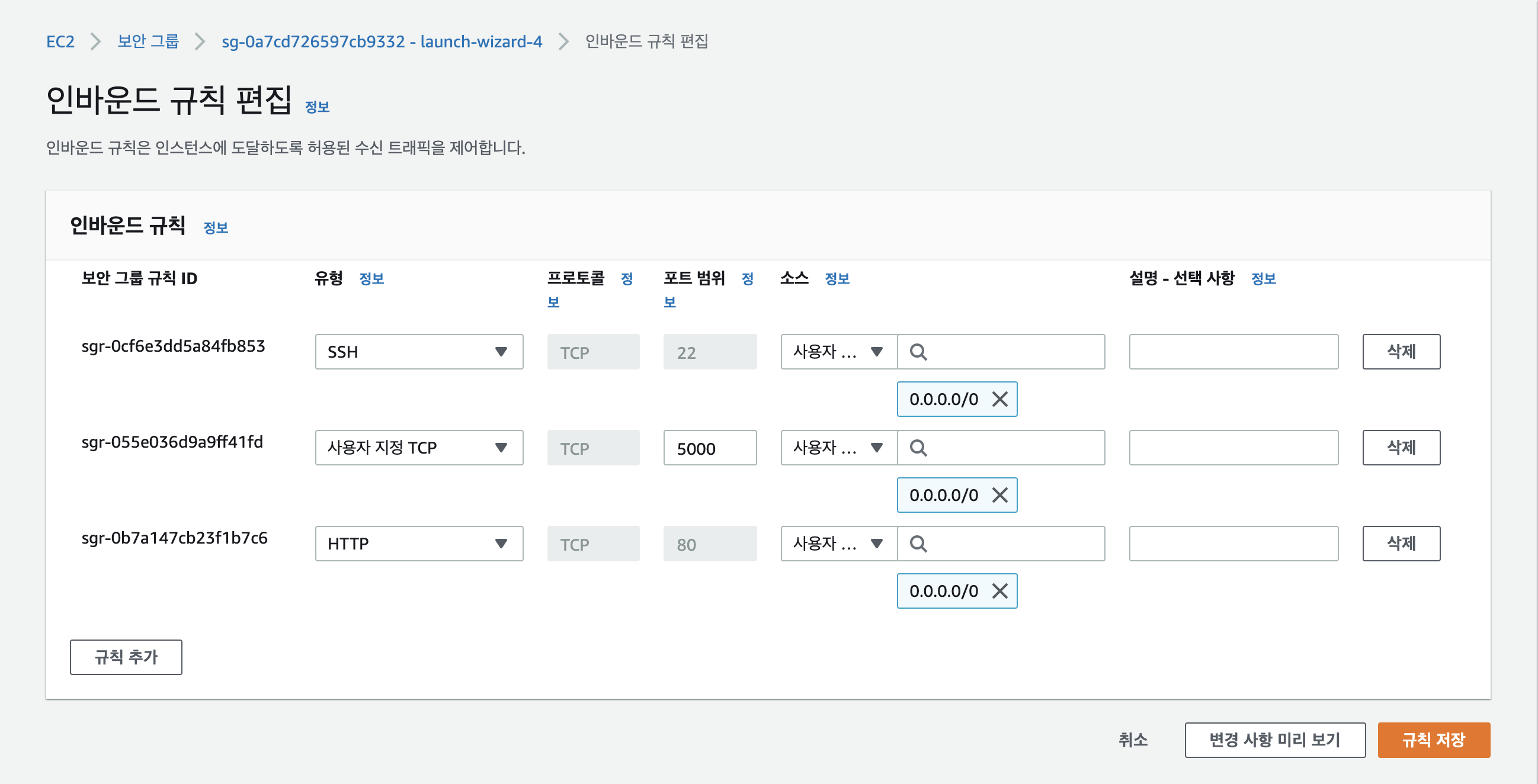Remove 0.0.0.0/0 source from SSH rule

[x=999, y=399]
